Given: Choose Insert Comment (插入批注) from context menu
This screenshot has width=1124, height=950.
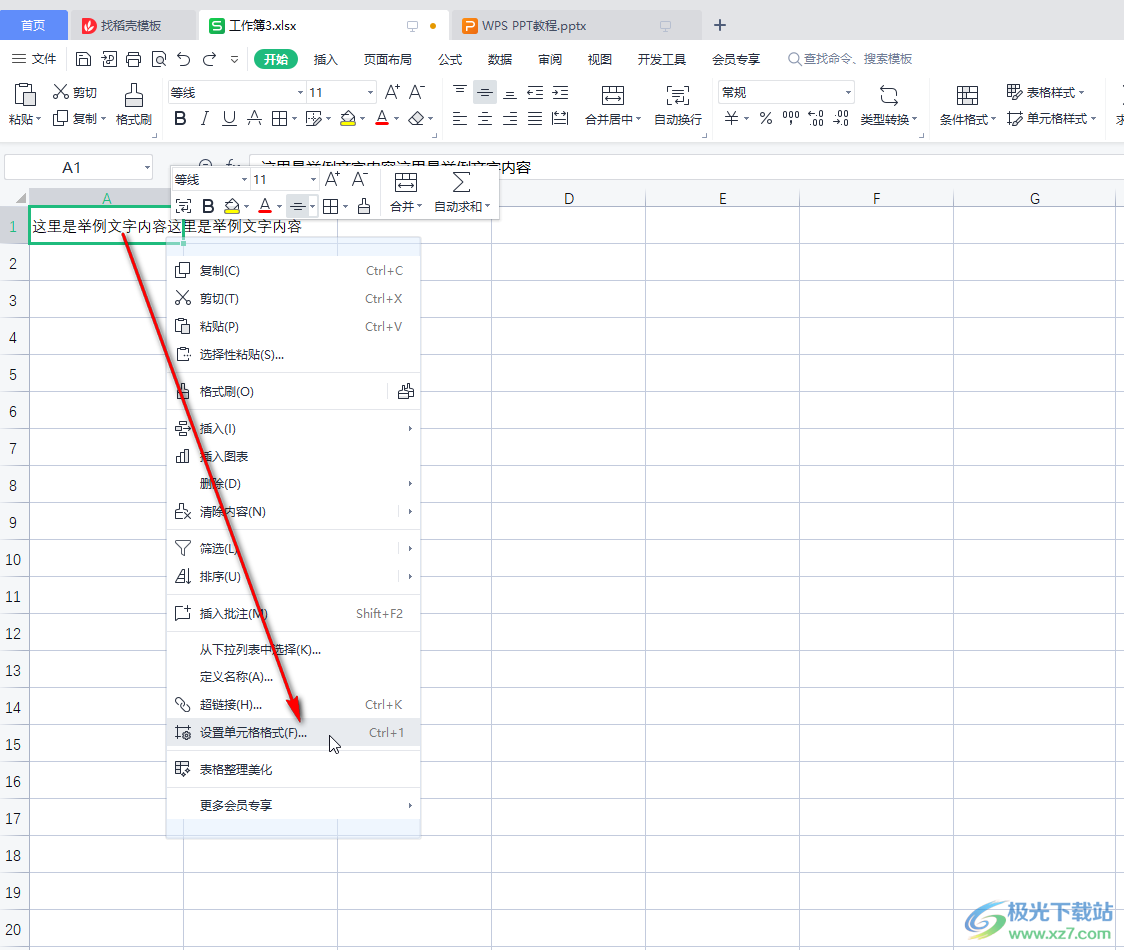Looking at the screenshot, I should pyautogui.click(x=293, y=614).
